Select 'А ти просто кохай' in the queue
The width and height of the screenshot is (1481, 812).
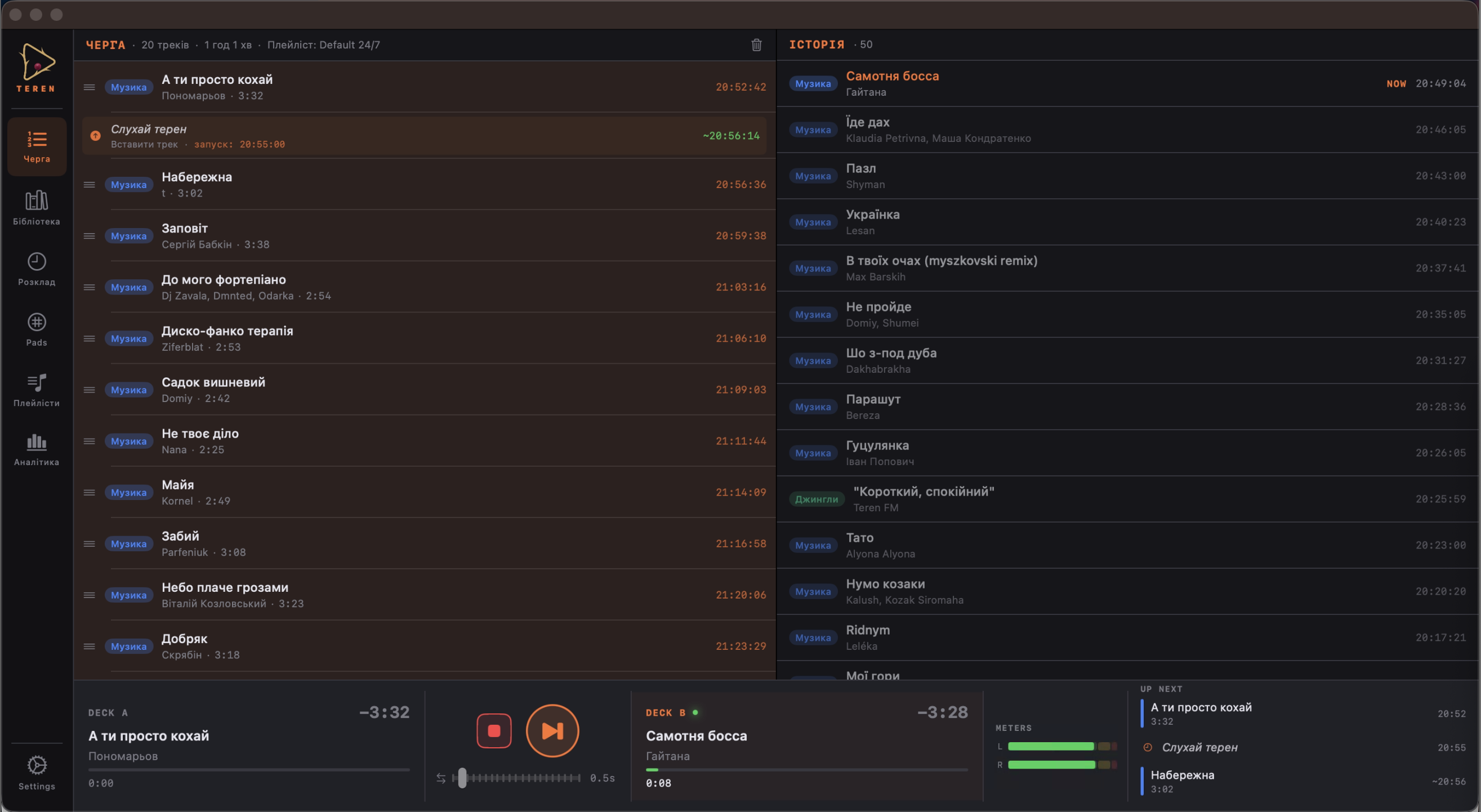(x=425, y=87)
